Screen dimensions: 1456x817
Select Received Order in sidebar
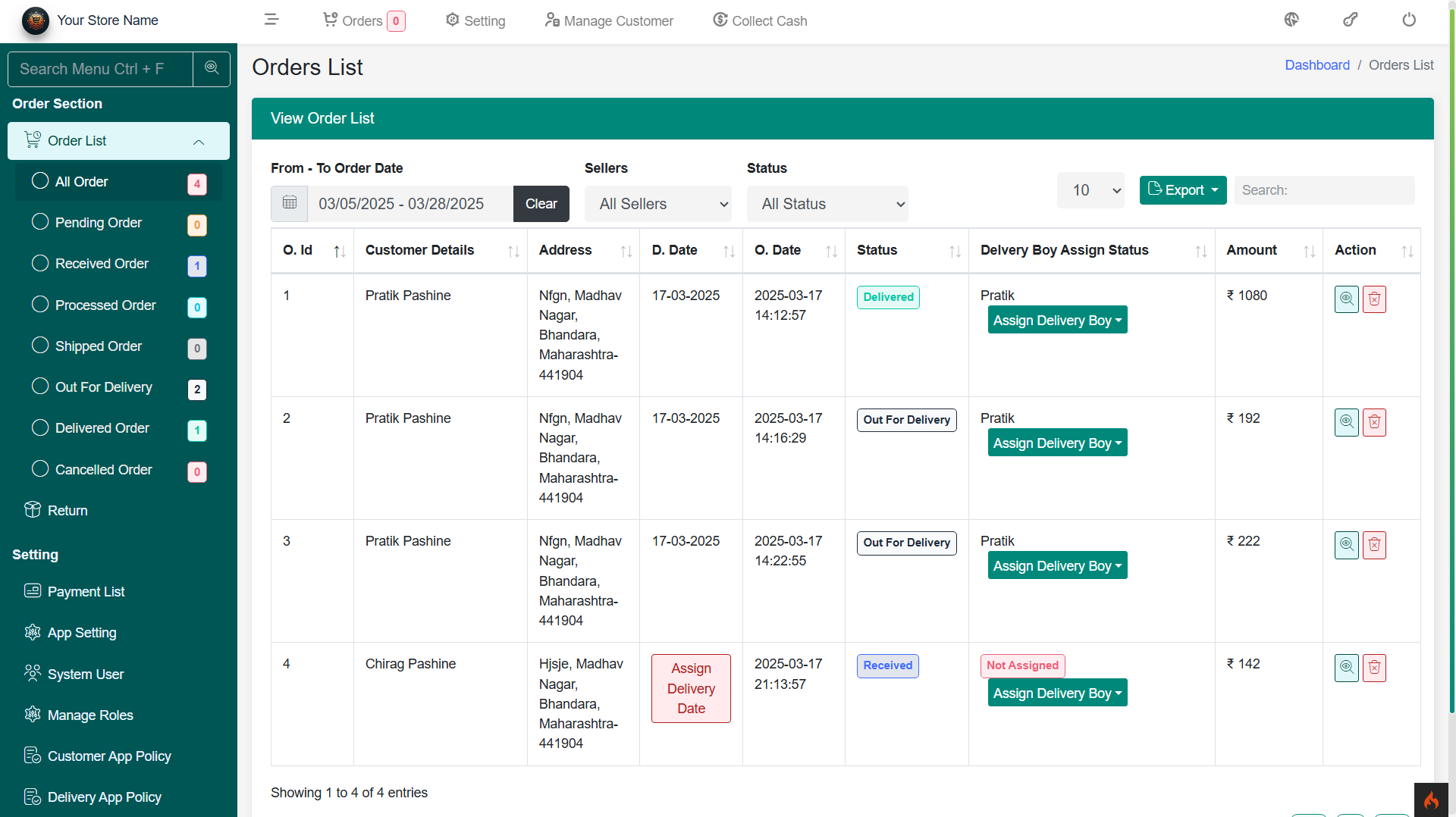click(x=118, y=264)
